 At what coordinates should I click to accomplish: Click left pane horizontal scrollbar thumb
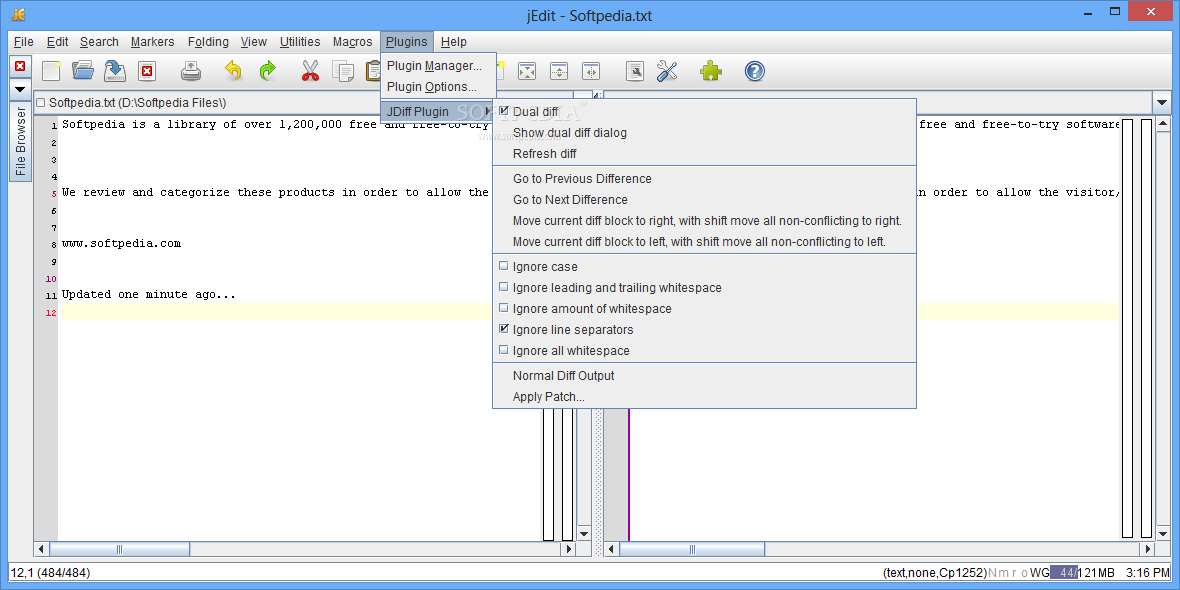point(120,549)
